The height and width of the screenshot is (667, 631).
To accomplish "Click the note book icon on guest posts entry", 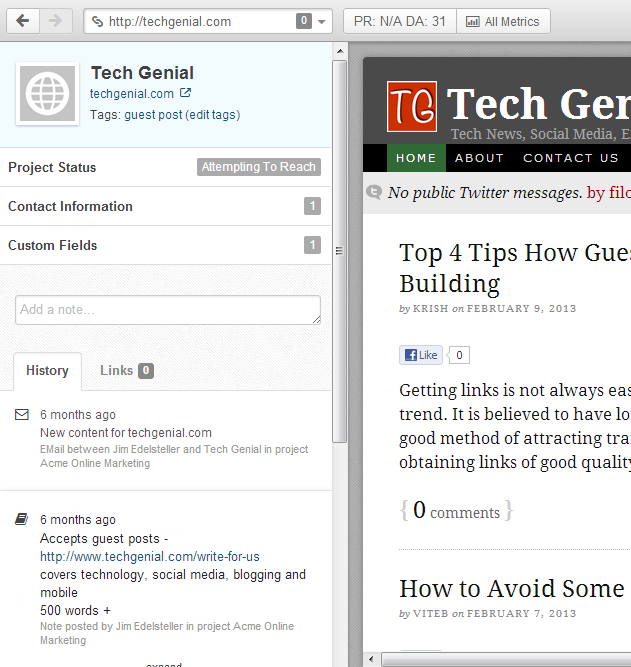I will coord(21,519).
